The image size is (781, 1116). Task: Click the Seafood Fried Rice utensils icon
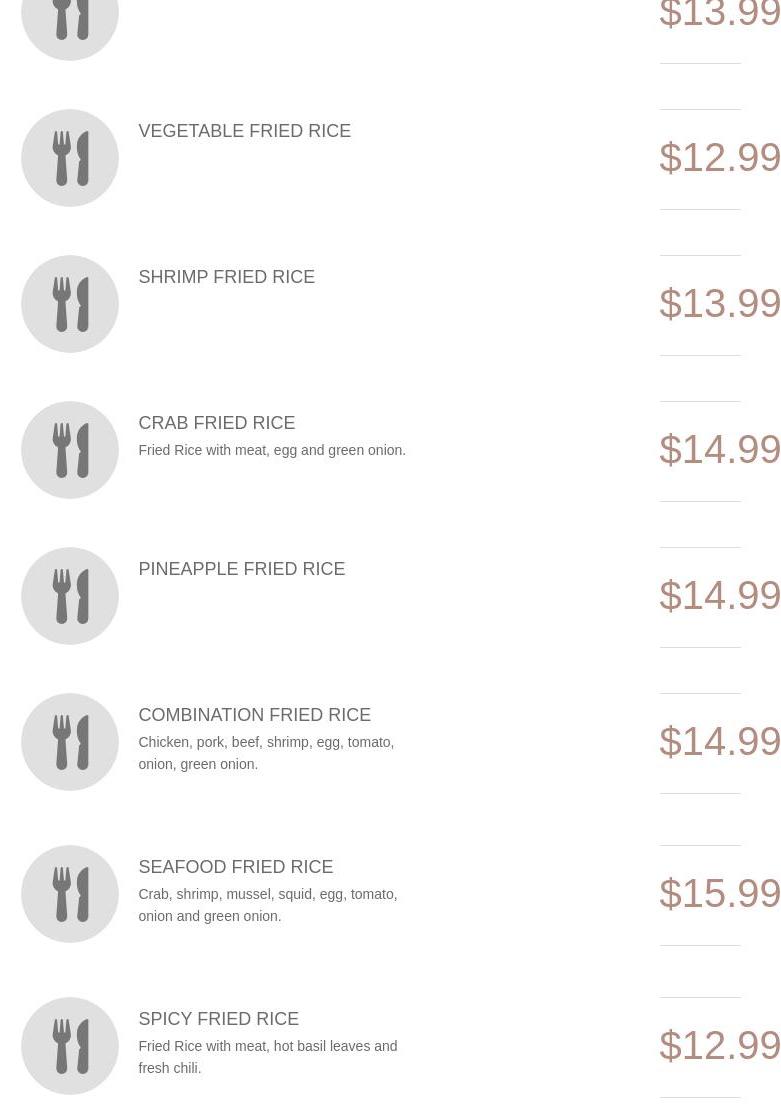click(69, 894)
